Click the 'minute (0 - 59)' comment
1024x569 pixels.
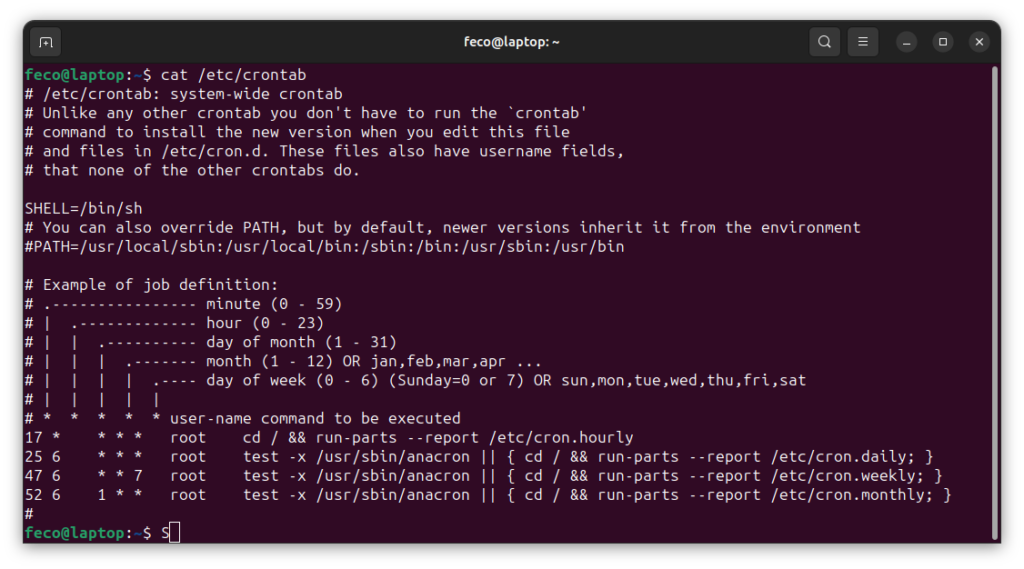coord(274,304)
